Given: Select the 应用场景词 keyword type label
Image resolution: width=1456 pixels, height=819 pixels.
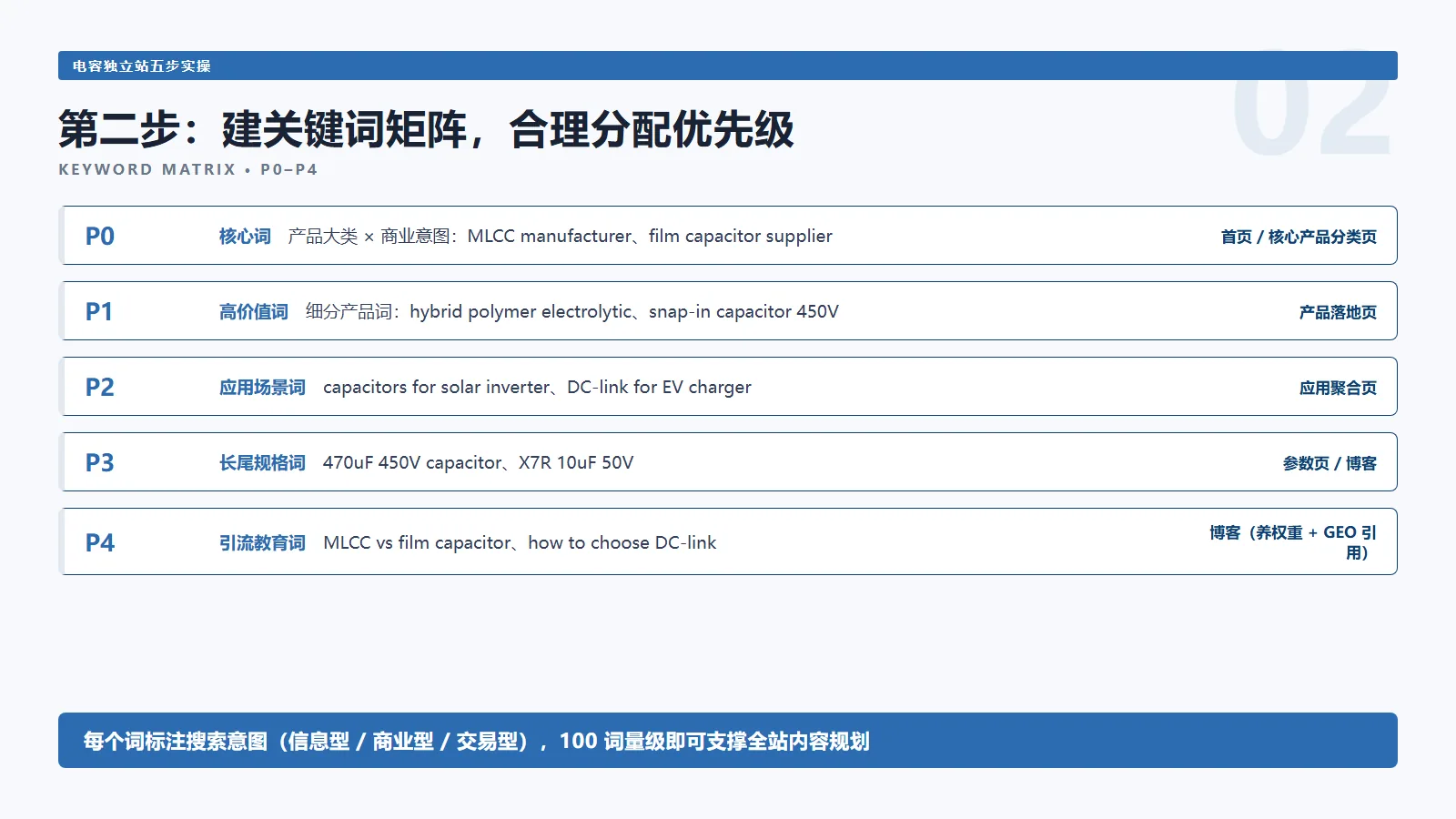Looking at the screenshot, I should point(262,388).
